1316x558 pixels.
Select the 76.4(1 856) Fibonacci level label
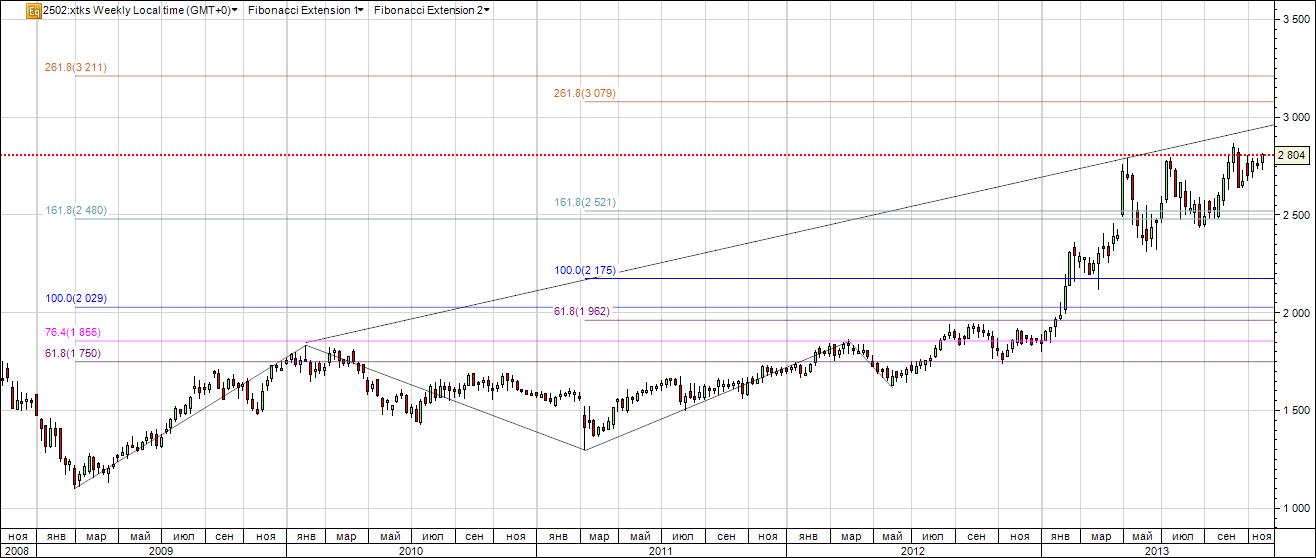pyautogui.click(x=72, y=332)
